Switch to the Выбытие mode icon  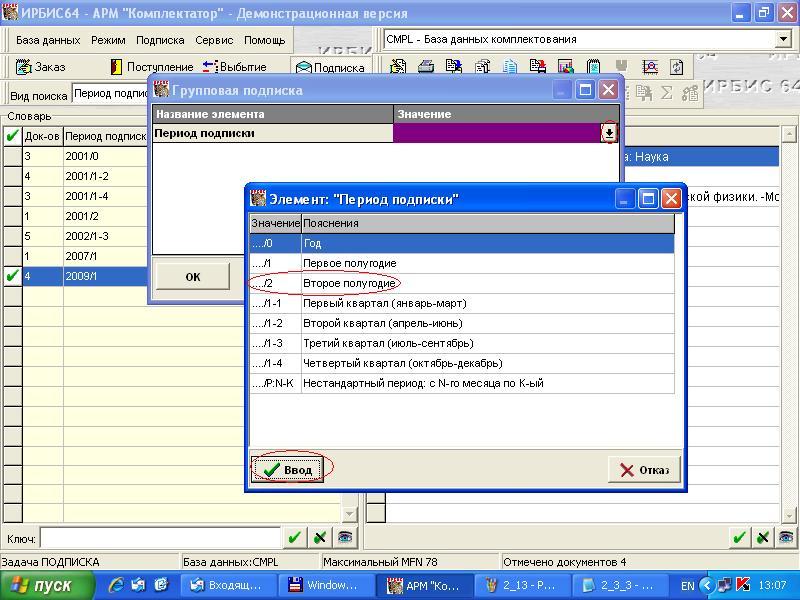(x=234, y=67)
